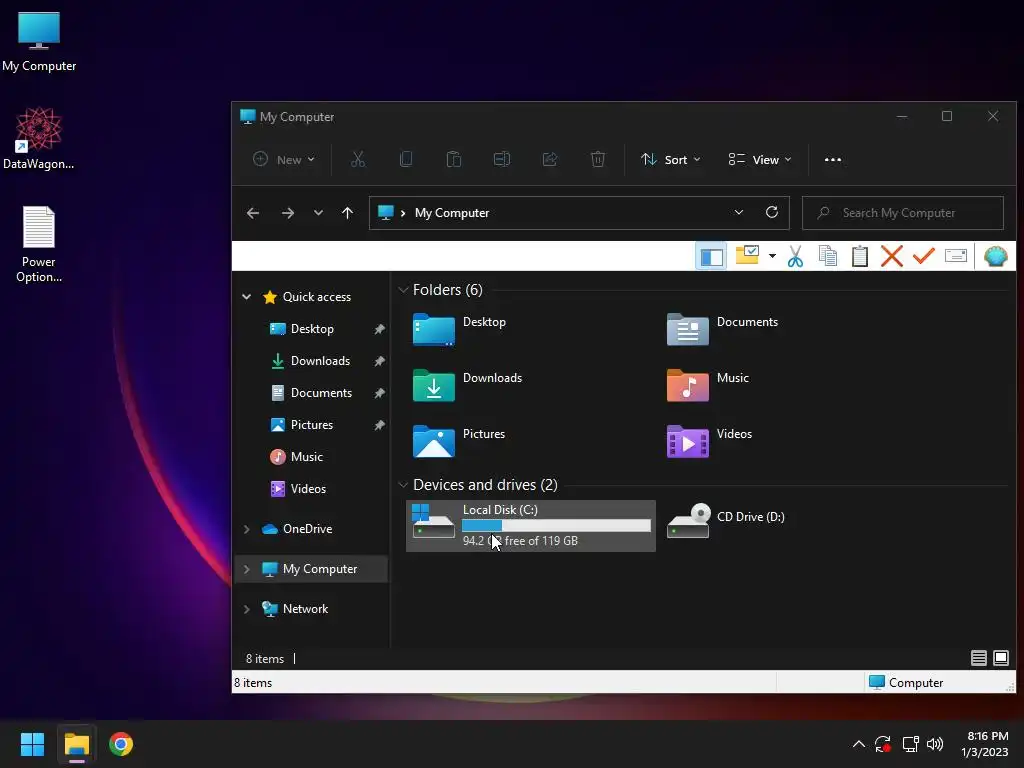Collapse the Devices and drives (2) group
The image size is (1024, 768).
[x=403, y=485]
